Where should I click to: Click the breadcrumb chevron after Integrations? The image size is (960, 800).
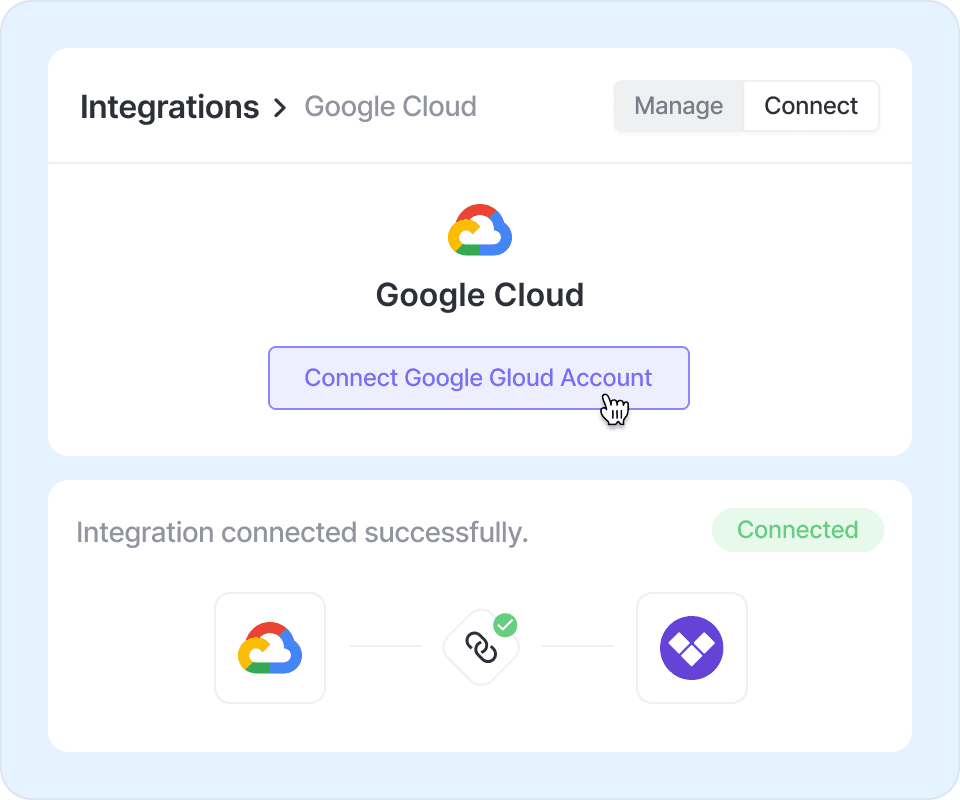click(280, 108)
